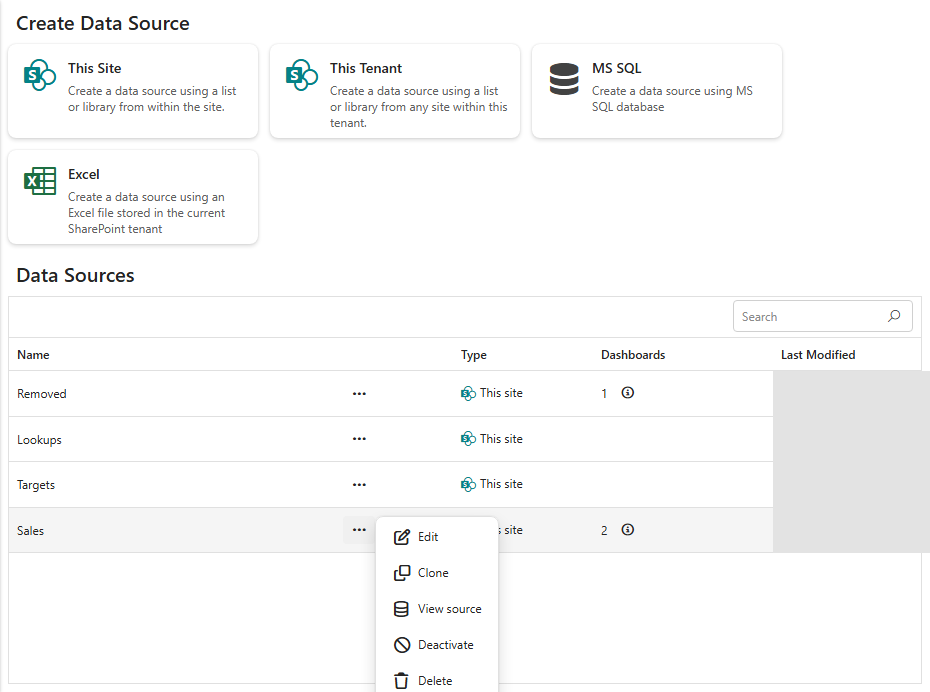Click the Excel file icon

[40, 181]
